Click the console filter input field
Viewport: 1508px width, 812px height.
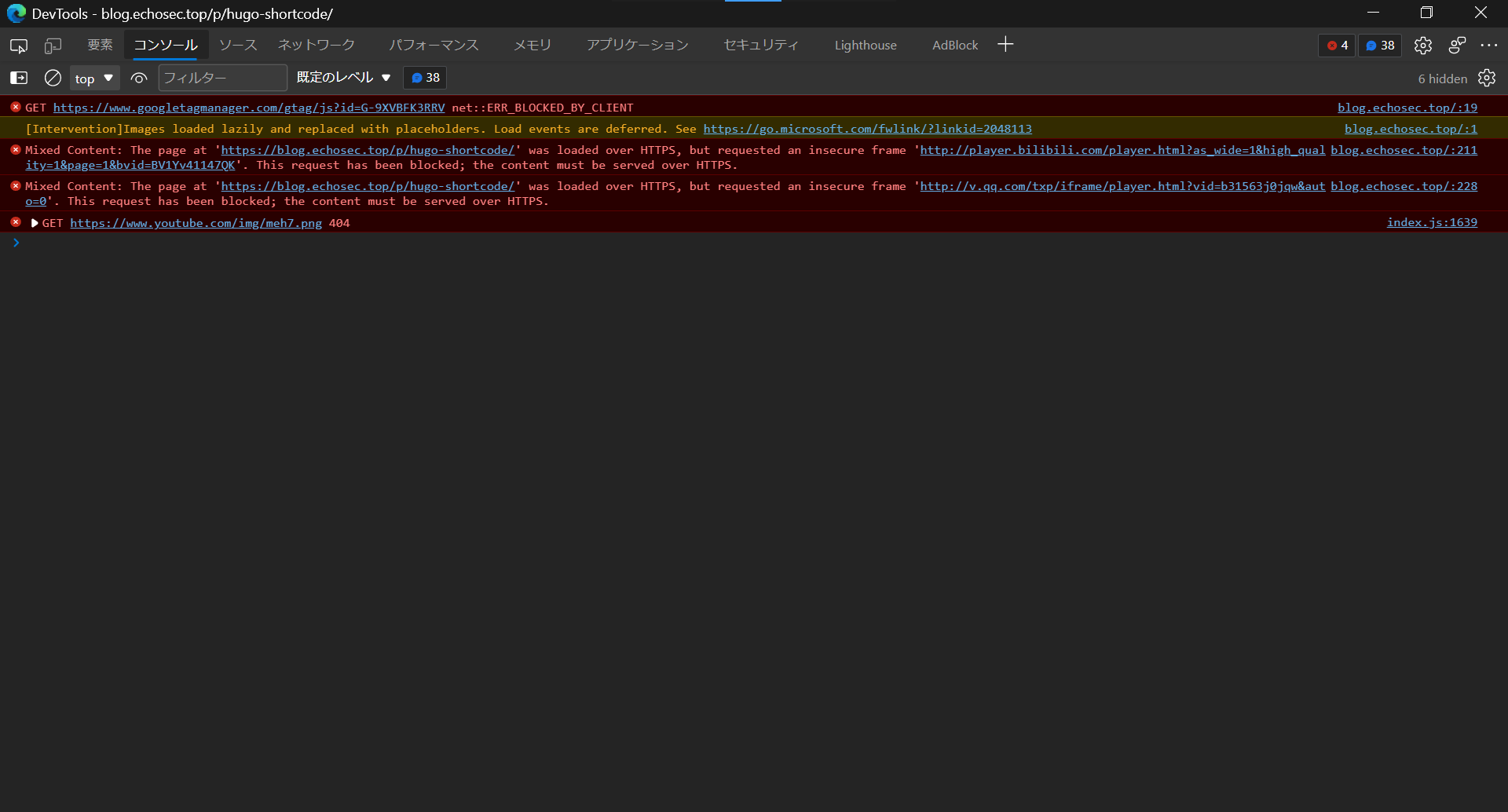tap(222, 78)
